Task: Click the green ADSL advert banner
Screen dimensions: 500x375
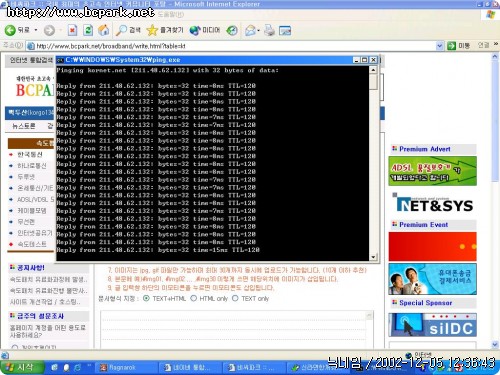Action: click(x=432, y=171)
